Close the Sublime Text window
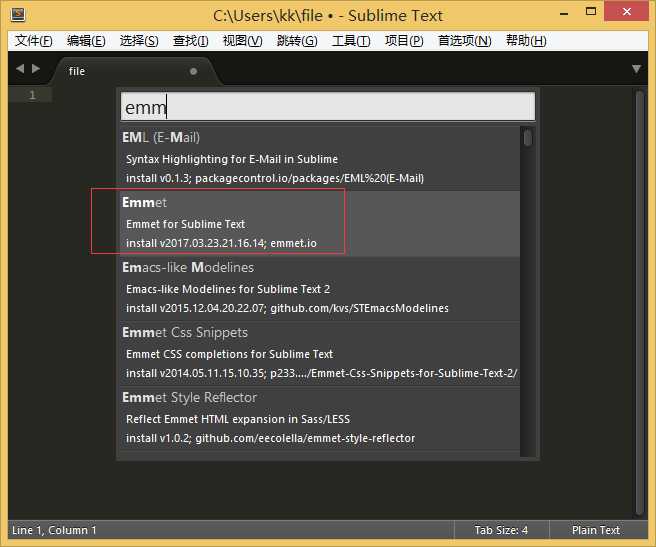656x547 pixels. [626, 11]
